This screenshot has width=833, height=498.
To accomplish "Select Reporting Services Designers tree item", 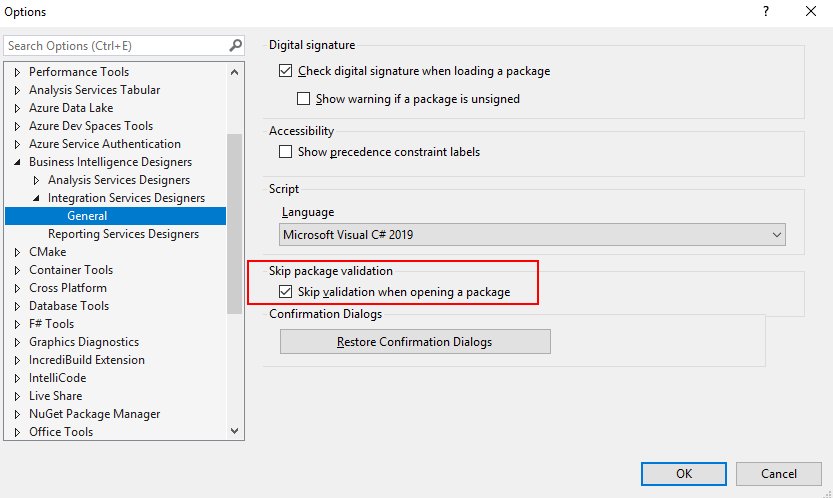I will 123,234.
